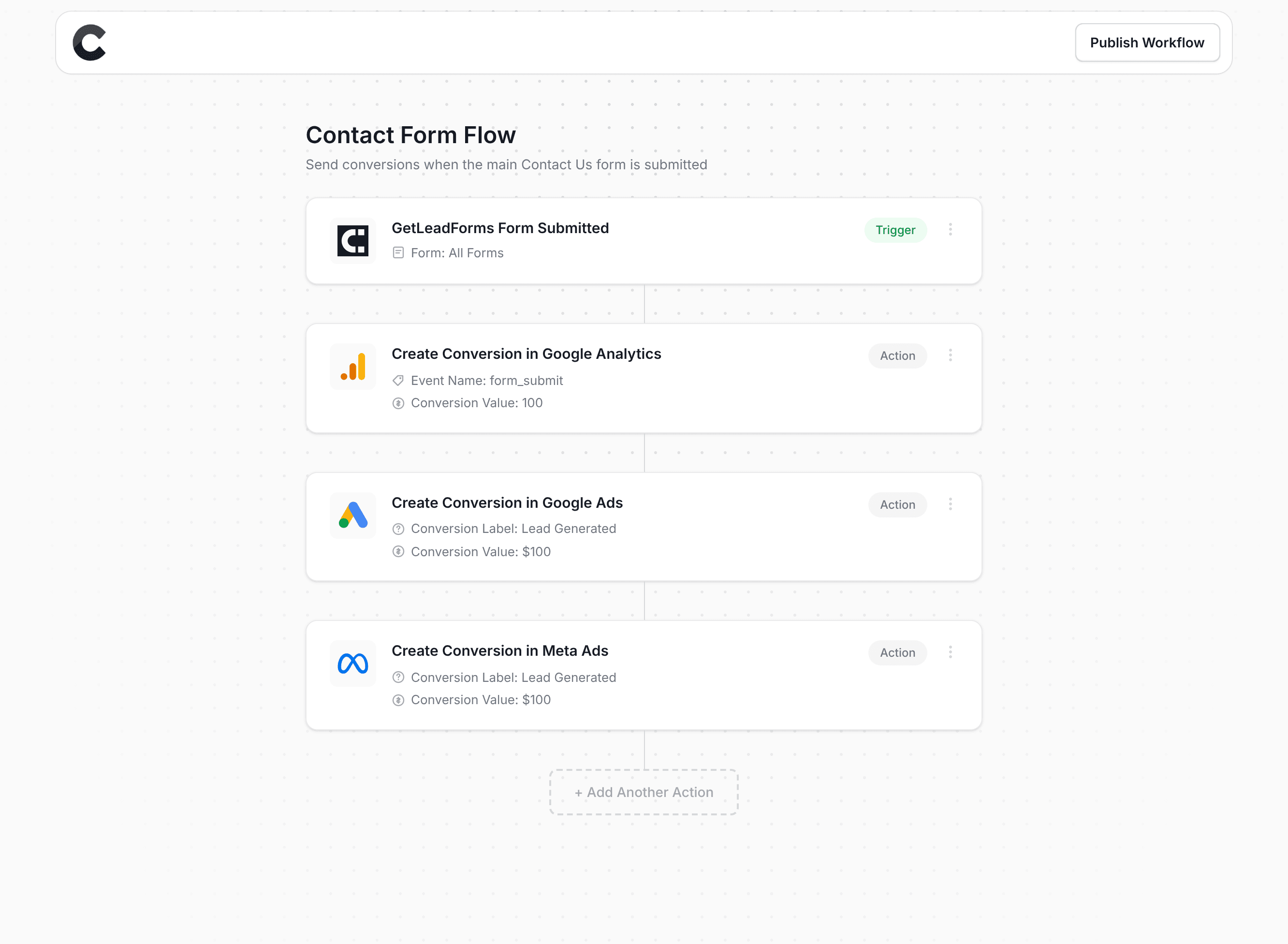Open the options menu on the trigger card
Viewport: 1288px width, 944px height.
(x=951, y=230)
